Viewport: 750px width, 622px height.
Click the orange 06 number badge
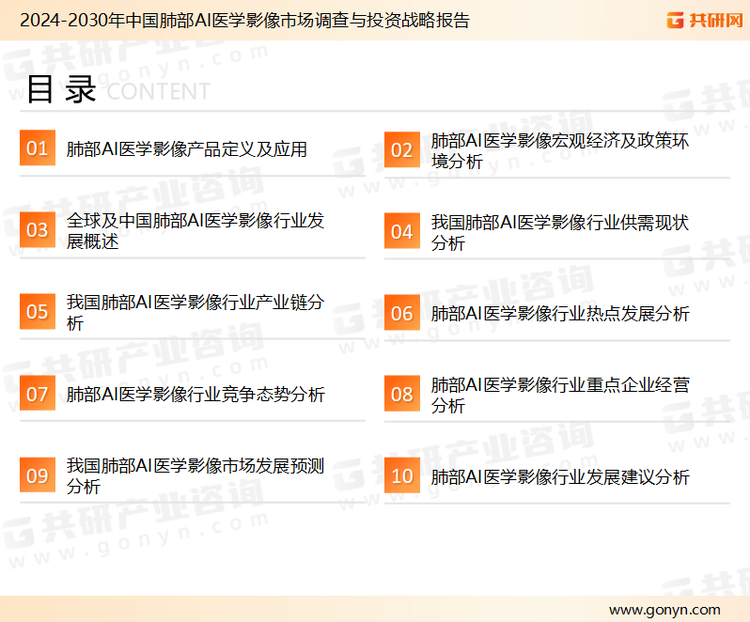[x=402, y=313]
